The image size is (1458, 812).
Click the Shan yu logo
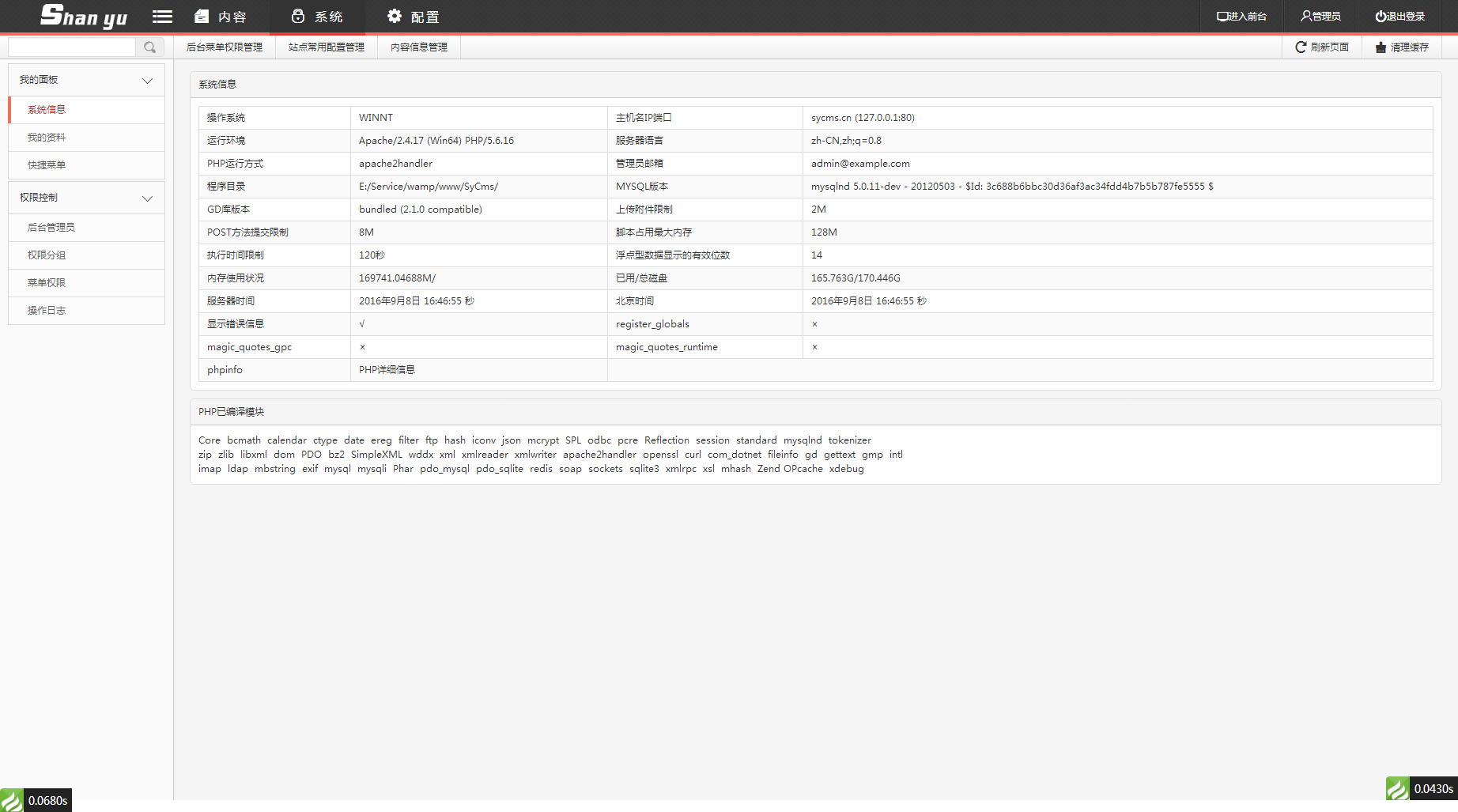tap(84, 16)
